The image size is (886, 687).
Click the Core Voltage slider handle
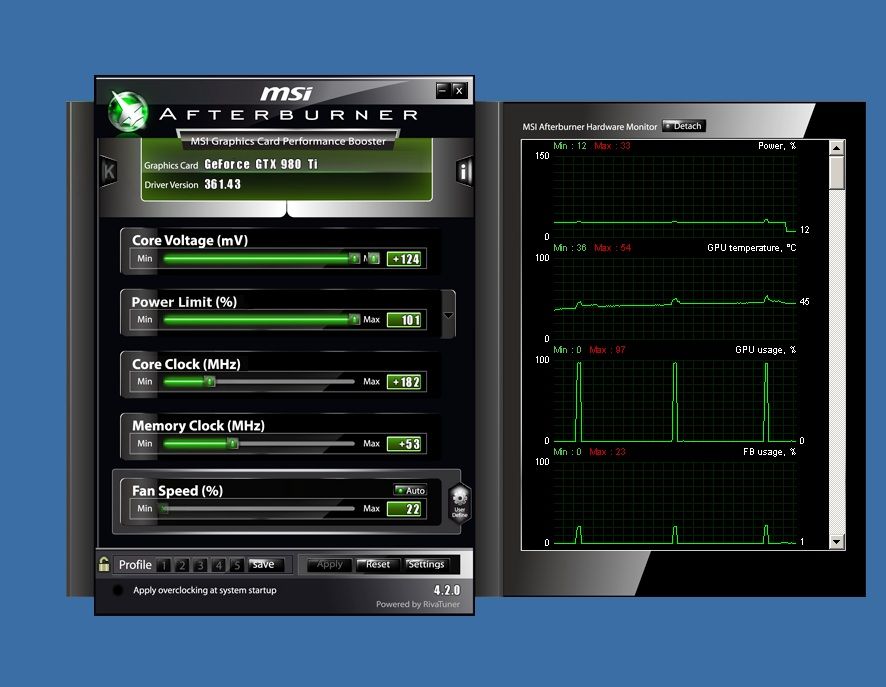coord(354,258)
